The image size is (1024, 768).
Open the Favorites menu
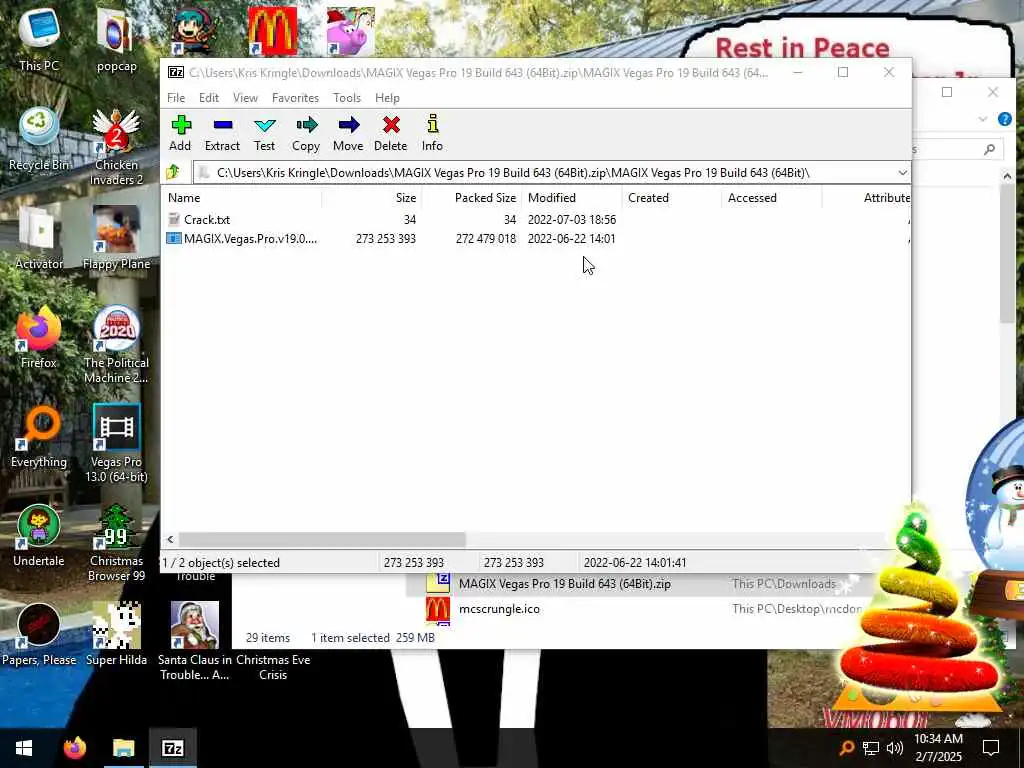pos(295,98)
